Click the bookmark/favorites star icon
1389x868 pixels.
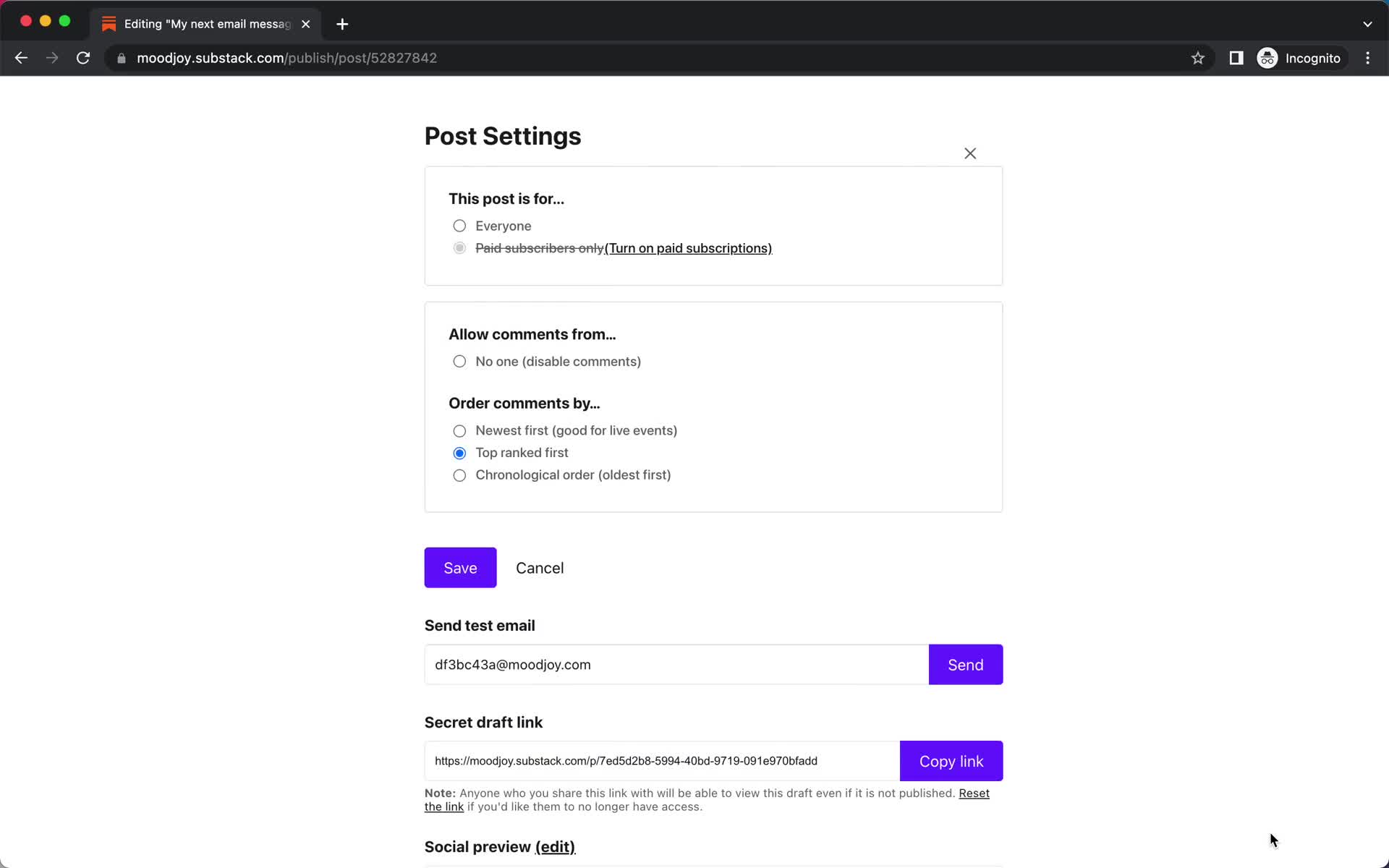pyautogui.click(x=1197, y=58)
